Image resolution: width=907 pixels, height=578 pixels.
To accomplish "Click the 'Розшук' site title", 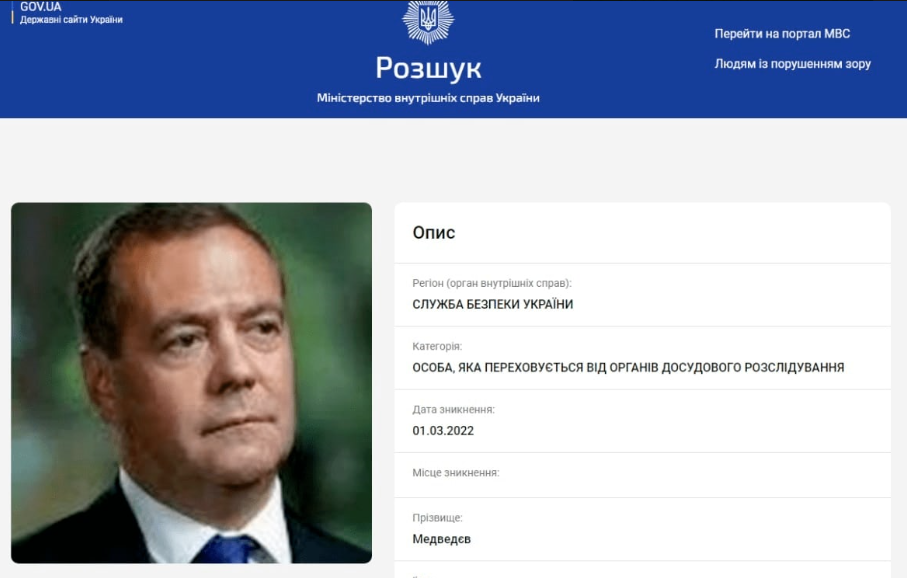I will tap(428, 68).
